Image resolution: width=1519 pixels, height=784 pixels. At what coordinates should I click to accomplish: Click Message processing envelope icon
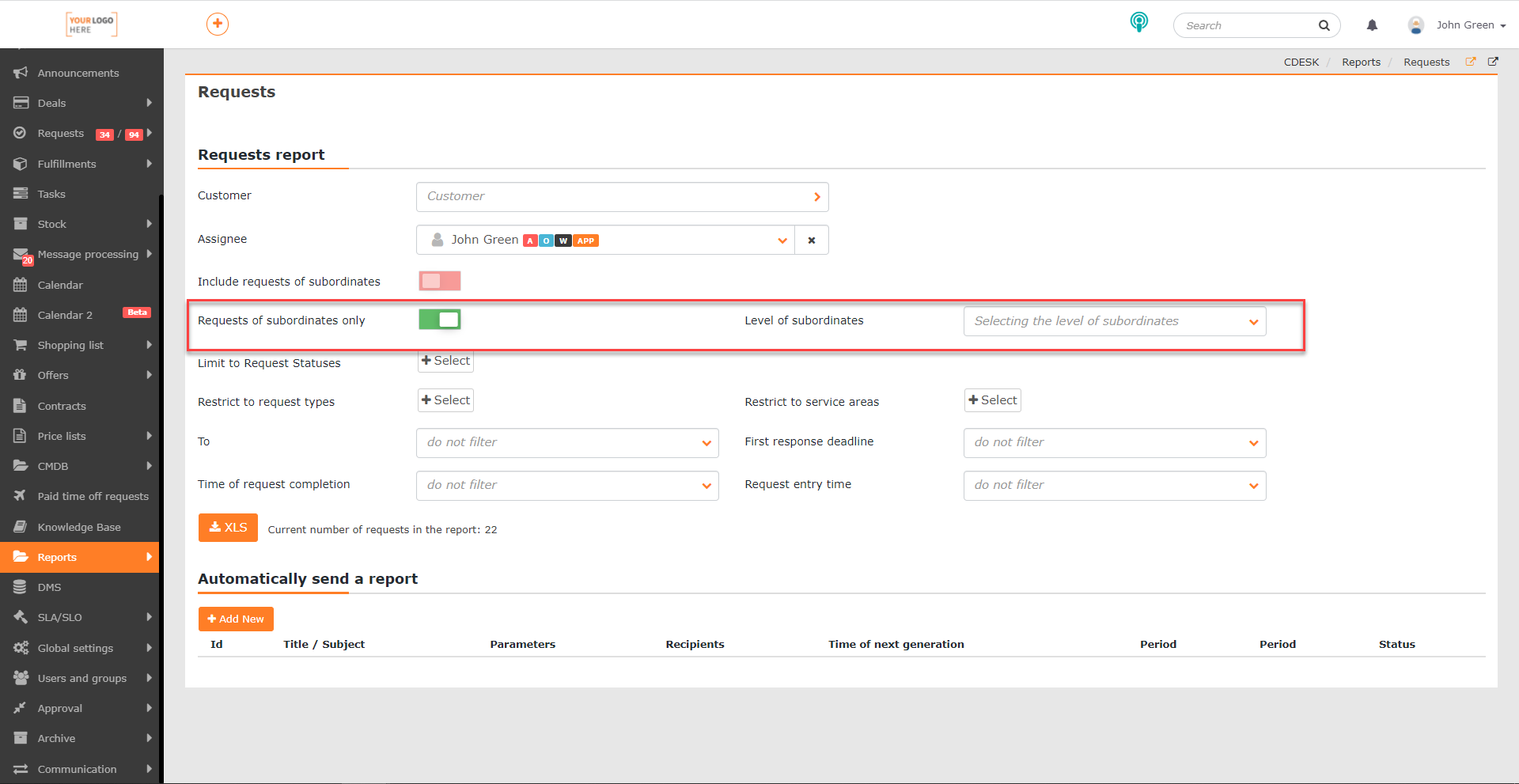[x=21, y=254]
